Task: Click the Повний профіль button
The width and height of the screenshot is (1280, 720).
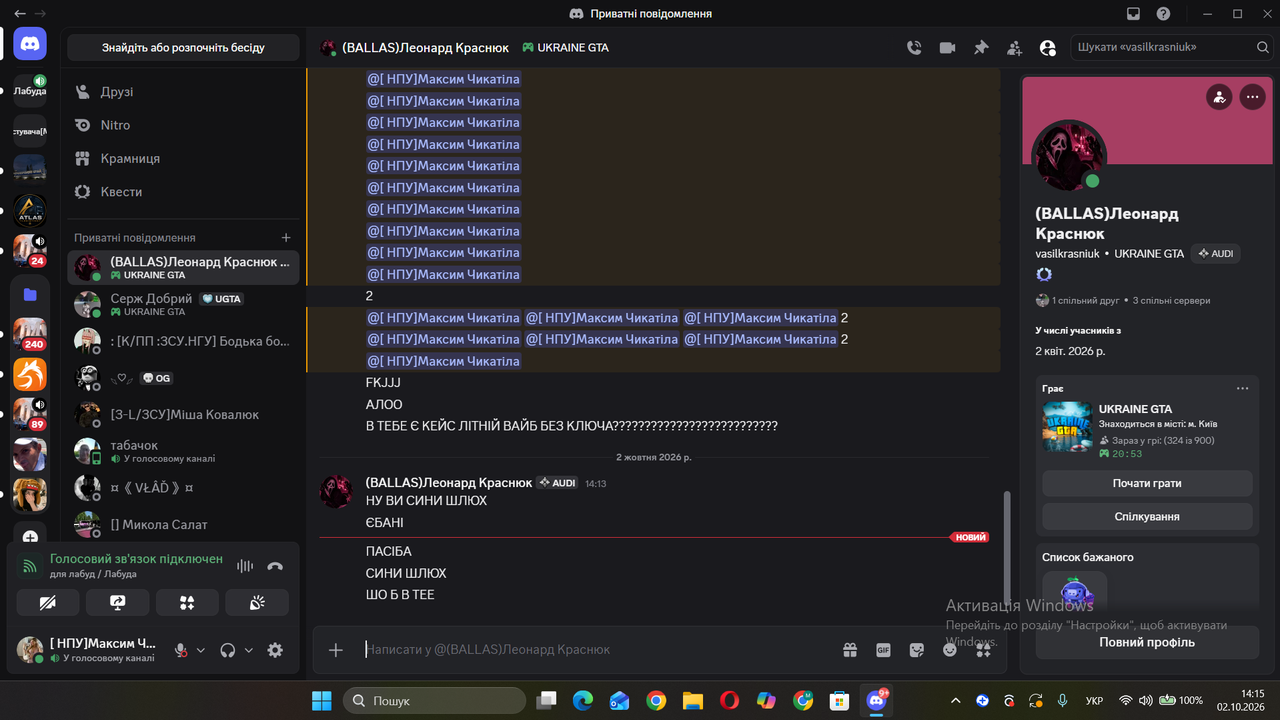Action: coord(1147,642)
